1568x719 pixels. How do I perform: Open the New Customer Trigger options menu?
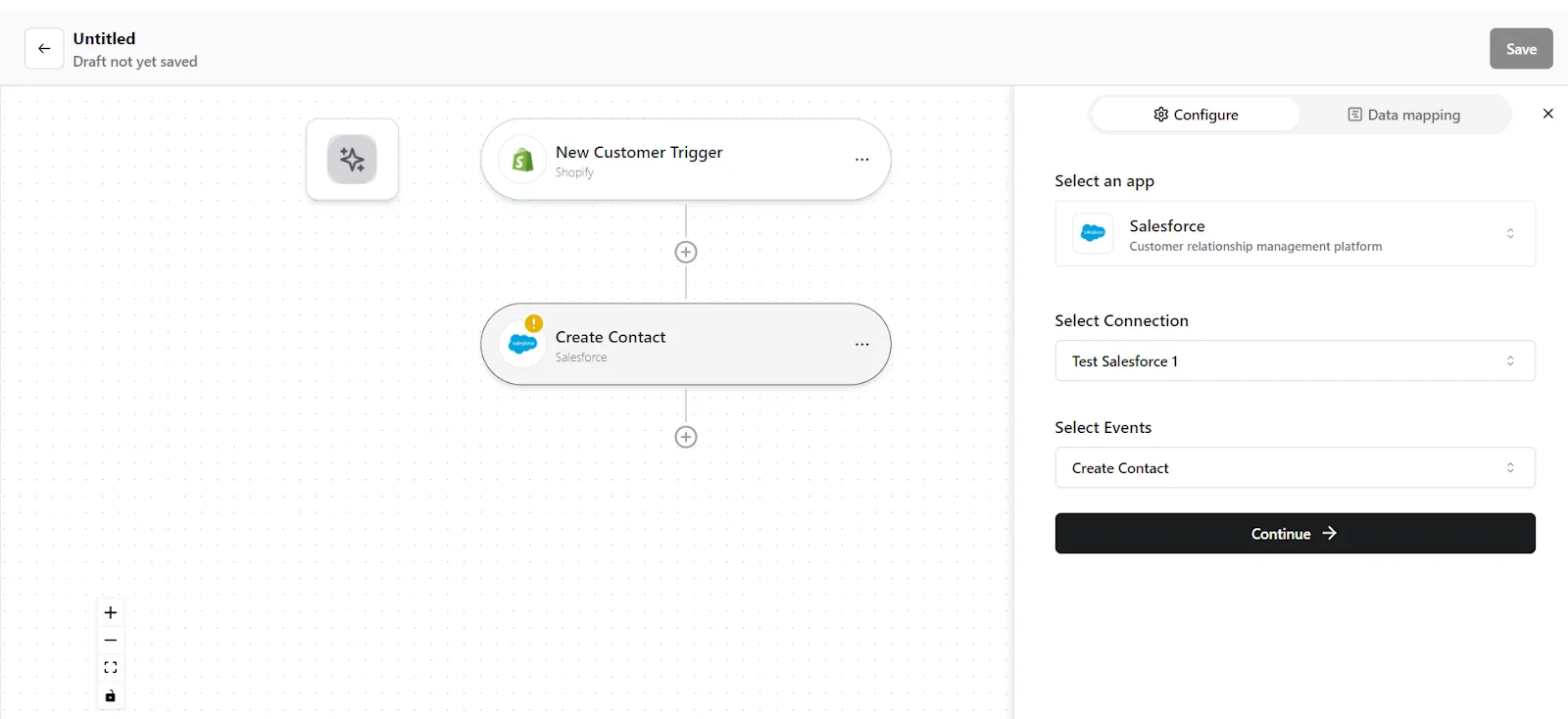(861, 160)
